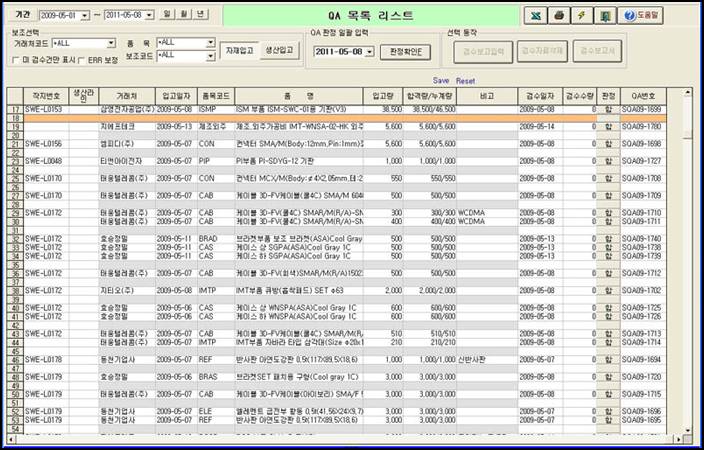This screenshot has height=450, width=704.
Task: Click the 입고일자 column header
Action: (x=176, y=96)
